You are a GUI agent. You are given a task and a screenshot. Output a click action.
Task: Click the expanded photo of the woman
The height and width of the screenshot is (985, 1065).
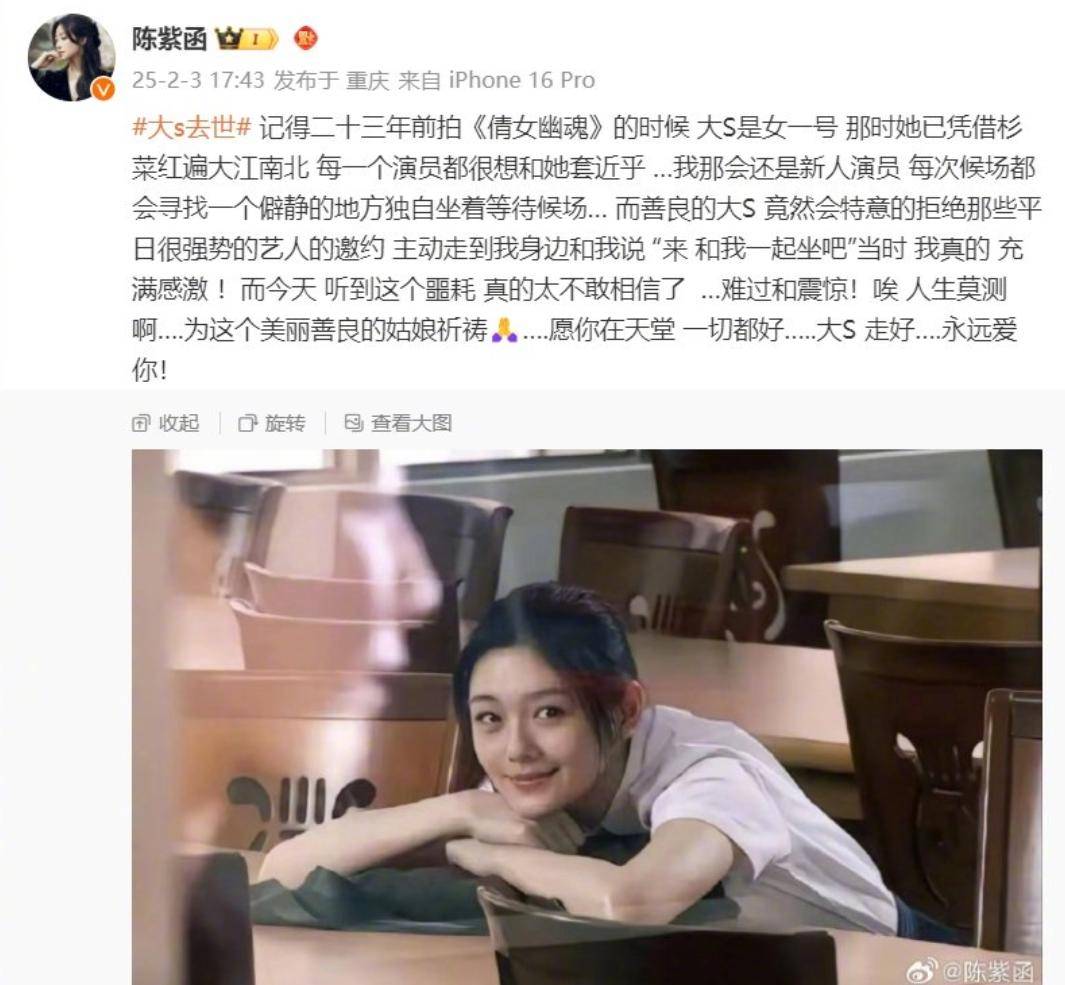point(587,717)
